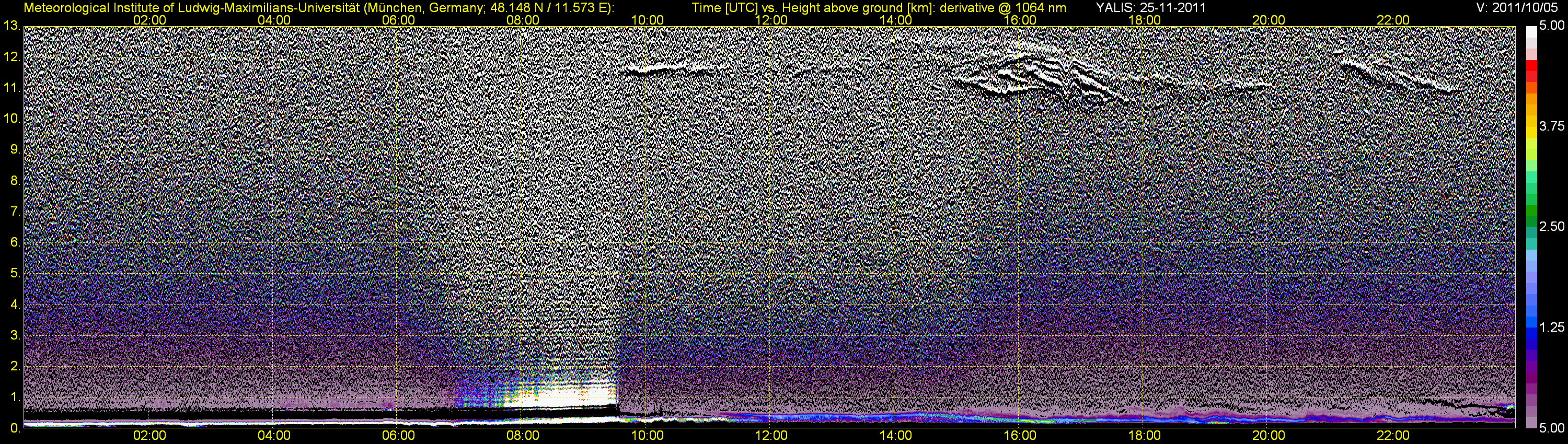Click the 1 km height axis label
This screenshot has height=444, width=1568.
coord(15,397)
